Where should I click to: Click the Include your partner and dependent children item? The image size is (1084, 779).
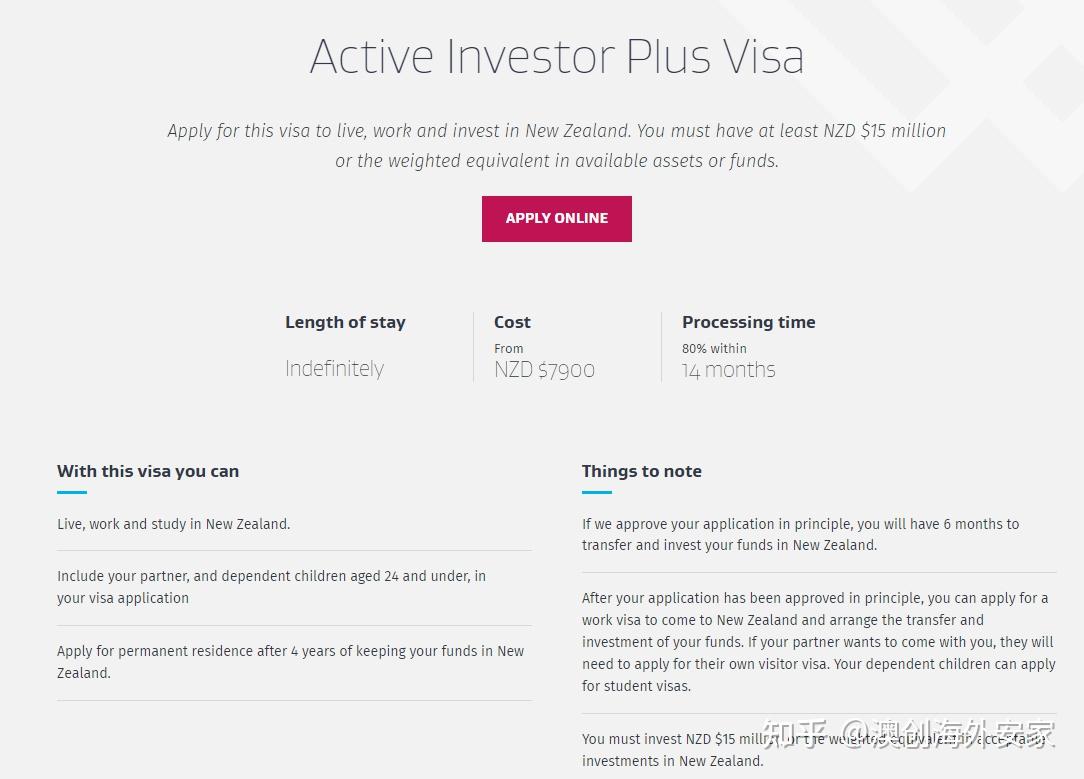pos(271,587)
